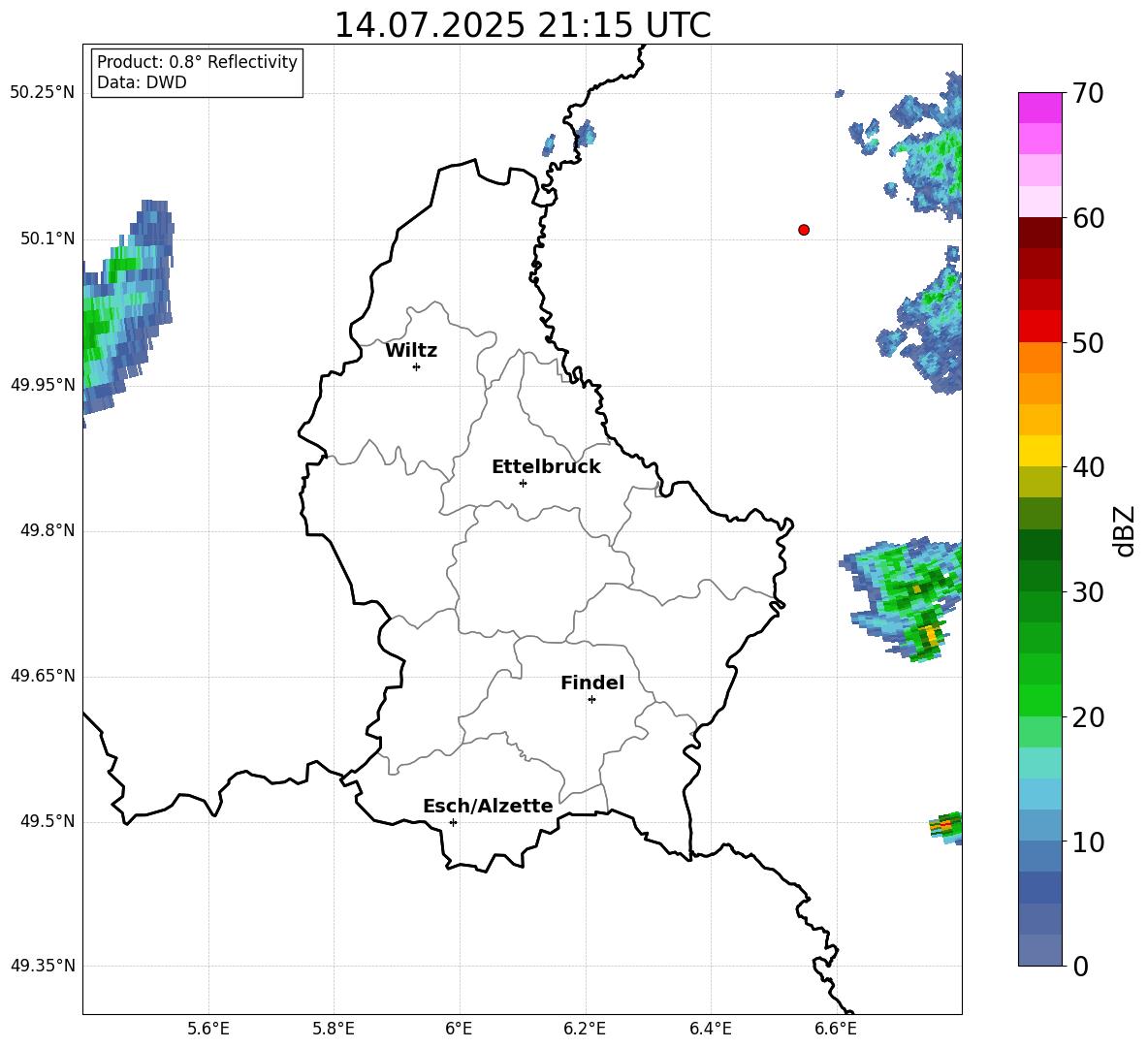The width and height of the screenshot is (1148, 1048).
Task: Click the colorbar tick label 40
Action: tap(1088, 467)
